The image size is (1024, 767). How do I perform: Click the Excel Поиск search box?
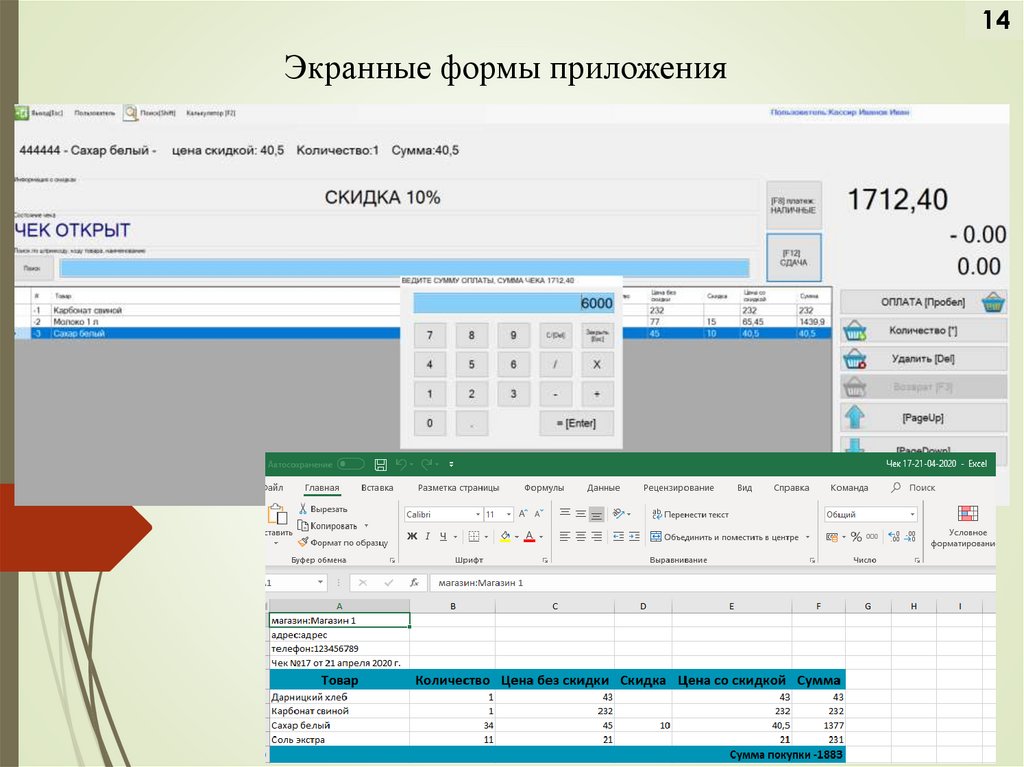(x=913, y=487)
